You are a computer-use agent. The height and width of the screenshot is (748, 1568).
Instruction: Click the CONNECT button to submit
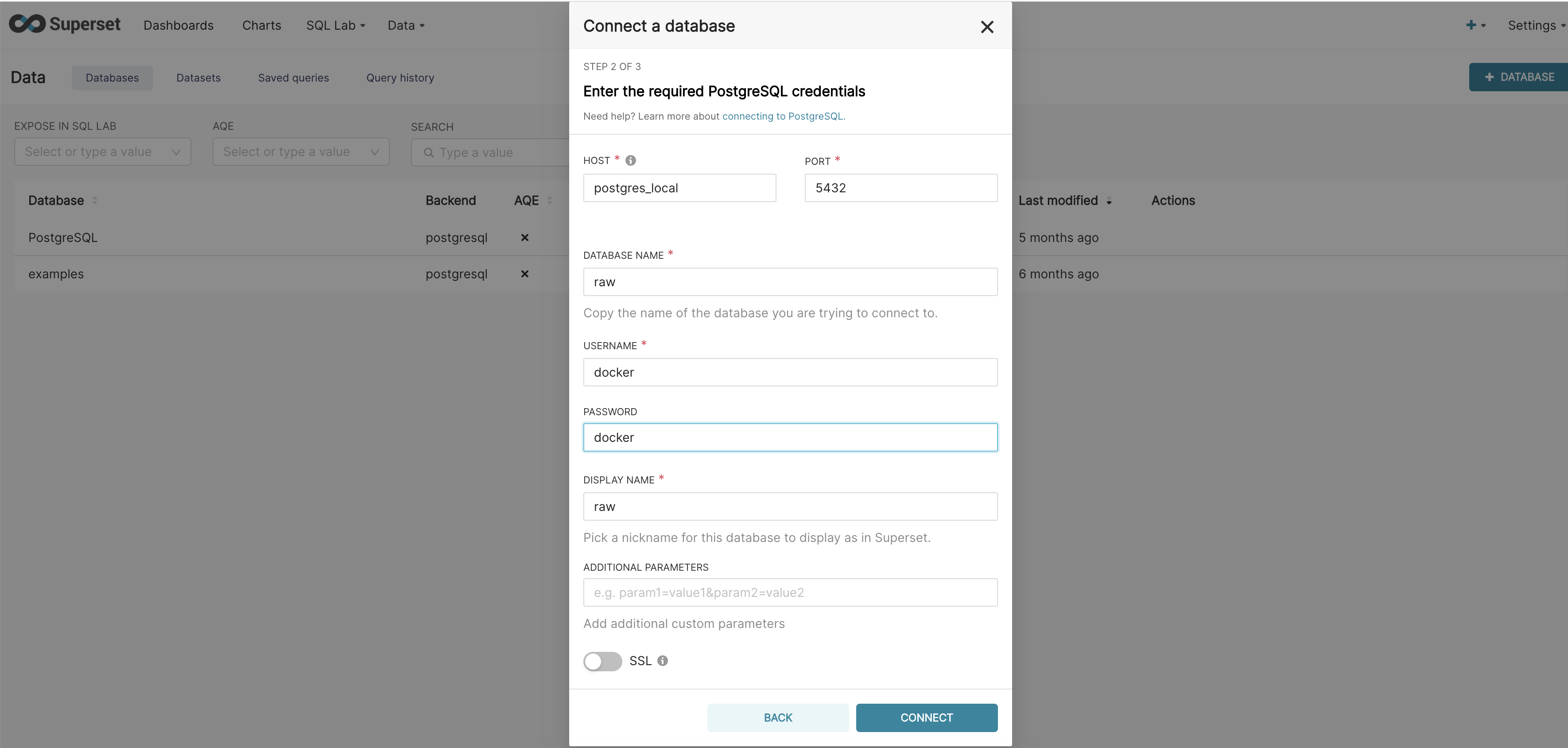925,717
